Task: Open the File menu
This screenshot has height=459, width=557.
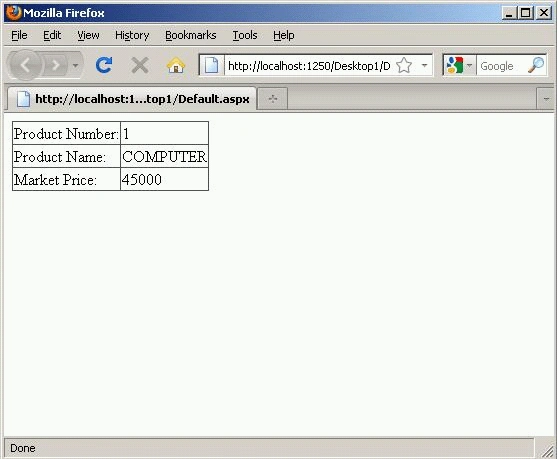Action: click(19, 35)
